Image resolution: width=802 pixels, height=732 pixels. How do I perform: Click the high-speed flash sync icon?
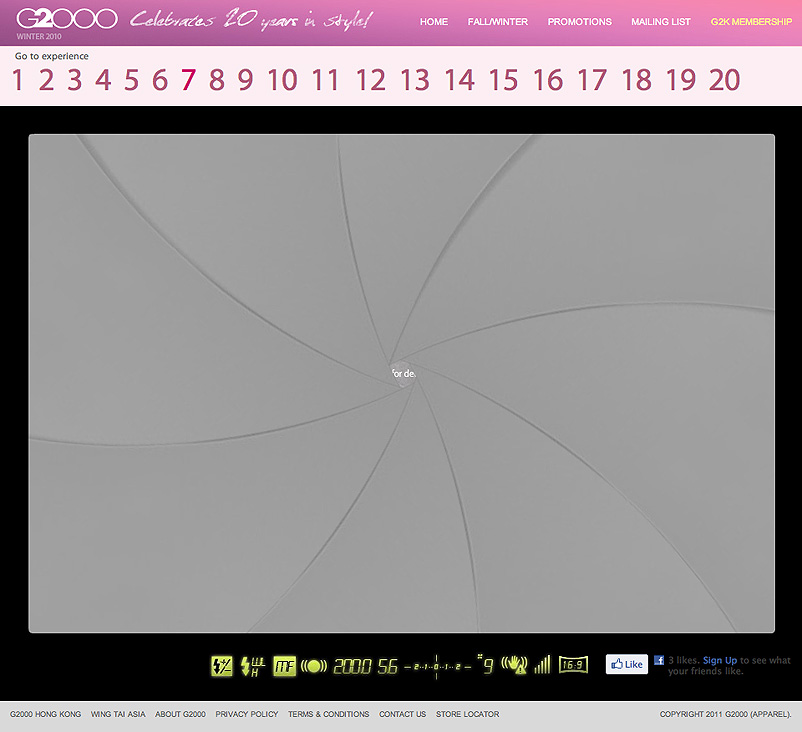coord(252,665)
